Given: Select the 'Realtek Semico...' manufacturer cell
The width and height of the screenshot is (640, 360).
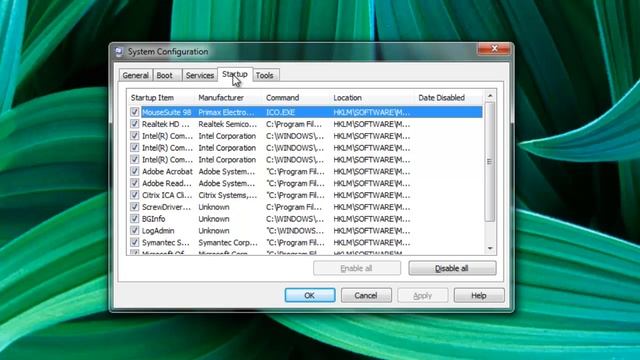Looking at the screenshot, I should point(228,124).
